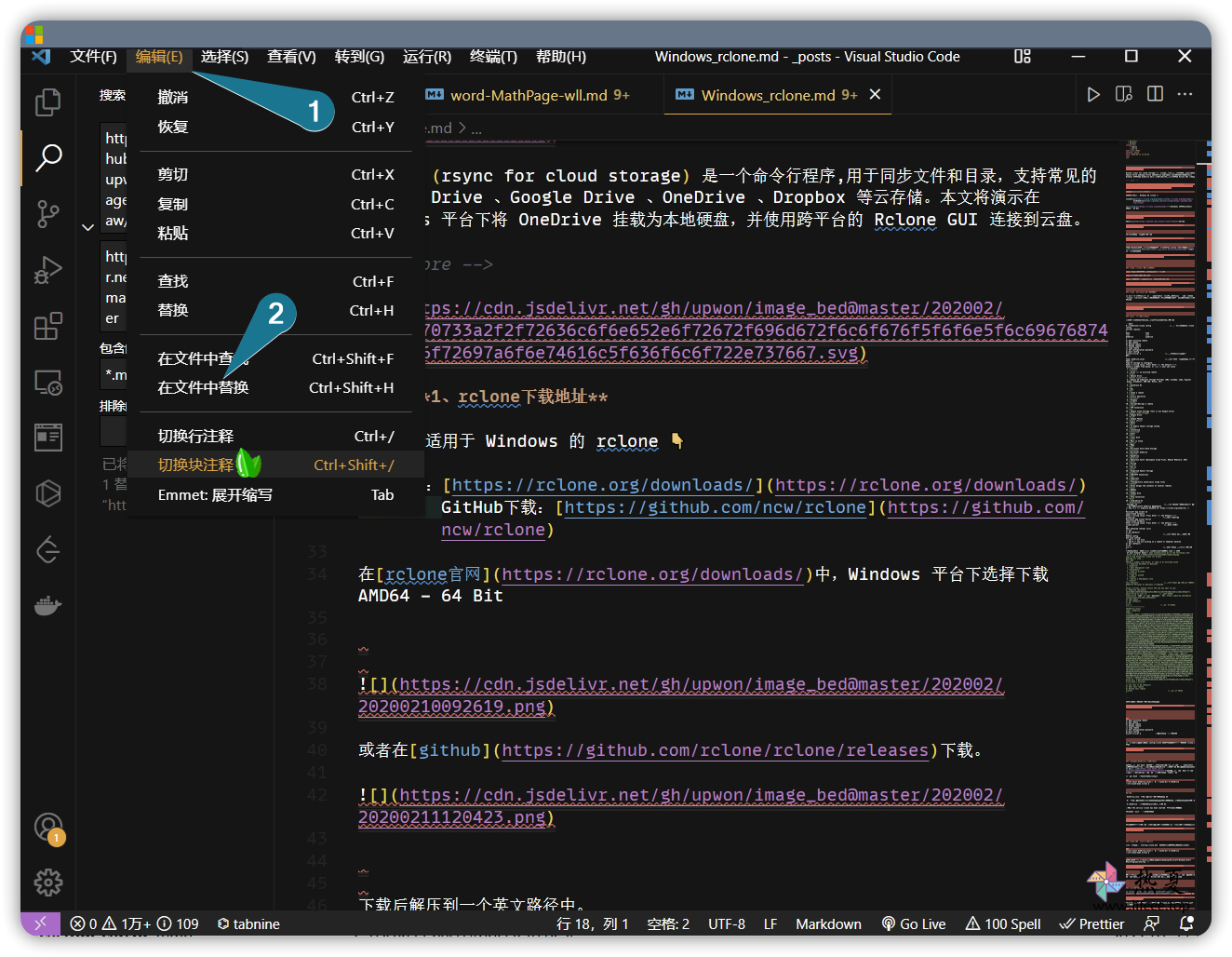Open go-to-line from 行 18, 列 1
Image resolution: width=1232 pixels, height=957 pixels.
593,923
